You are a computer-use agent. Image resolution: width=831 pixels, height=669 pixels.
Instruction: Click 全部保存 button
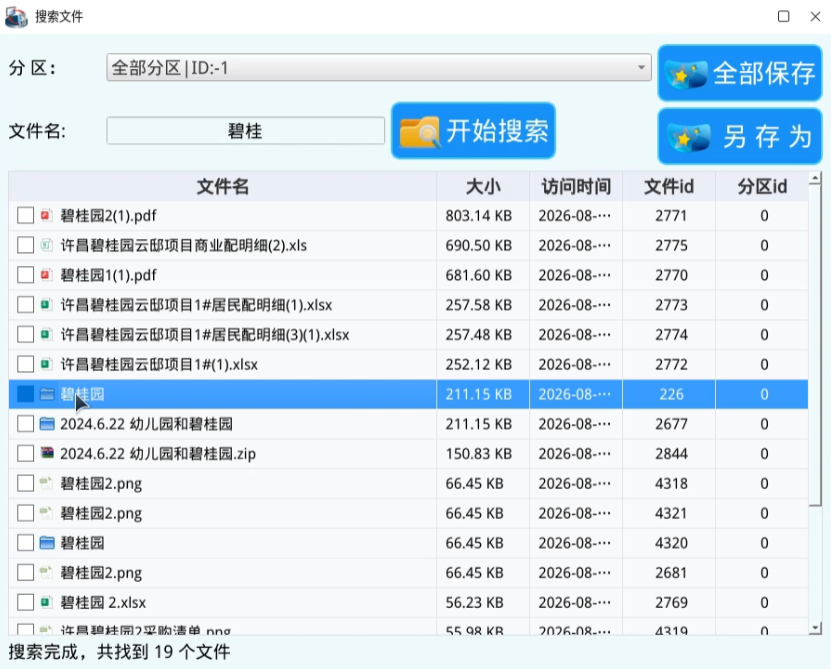coord(740,73)
